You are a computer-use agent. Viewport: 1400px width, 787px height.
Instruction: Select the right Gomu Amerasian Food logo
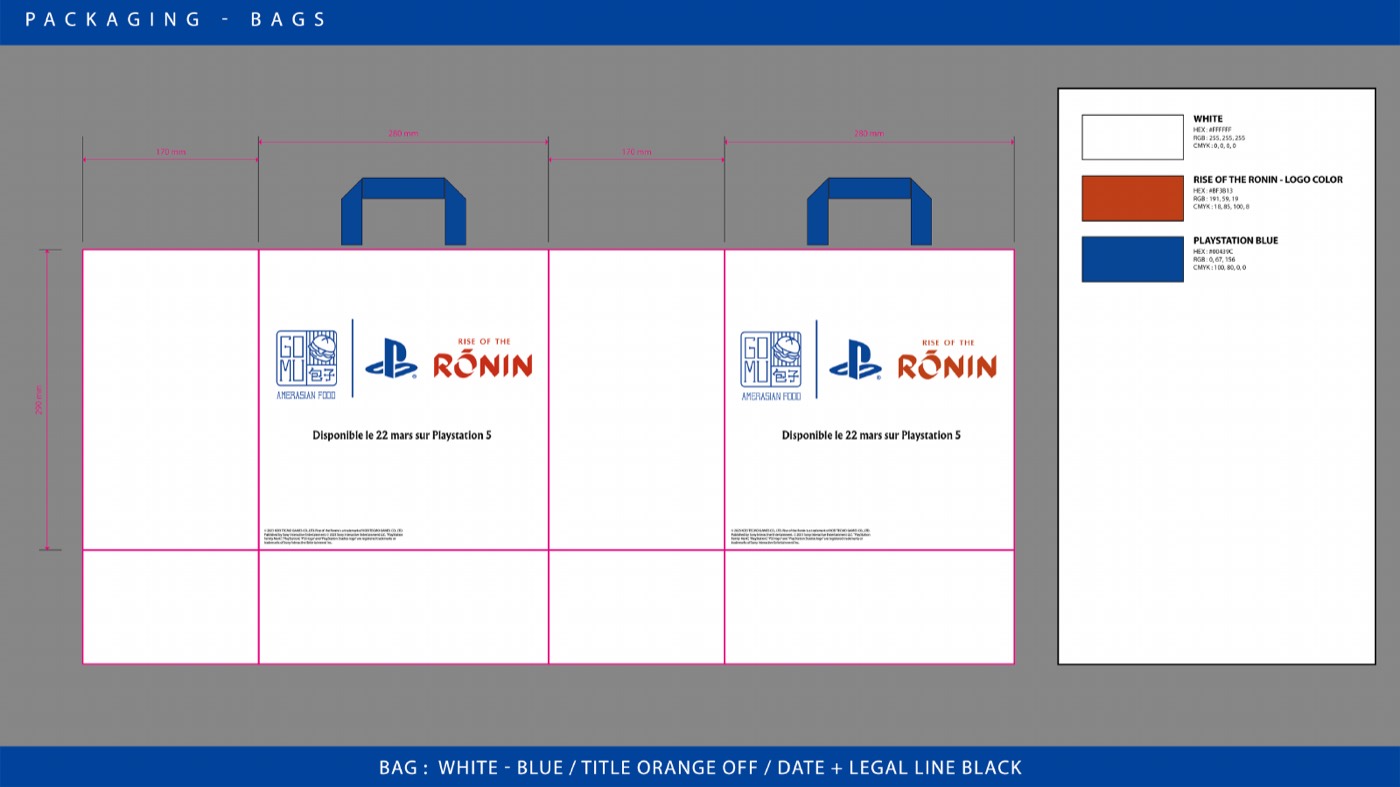click(771, 365)
